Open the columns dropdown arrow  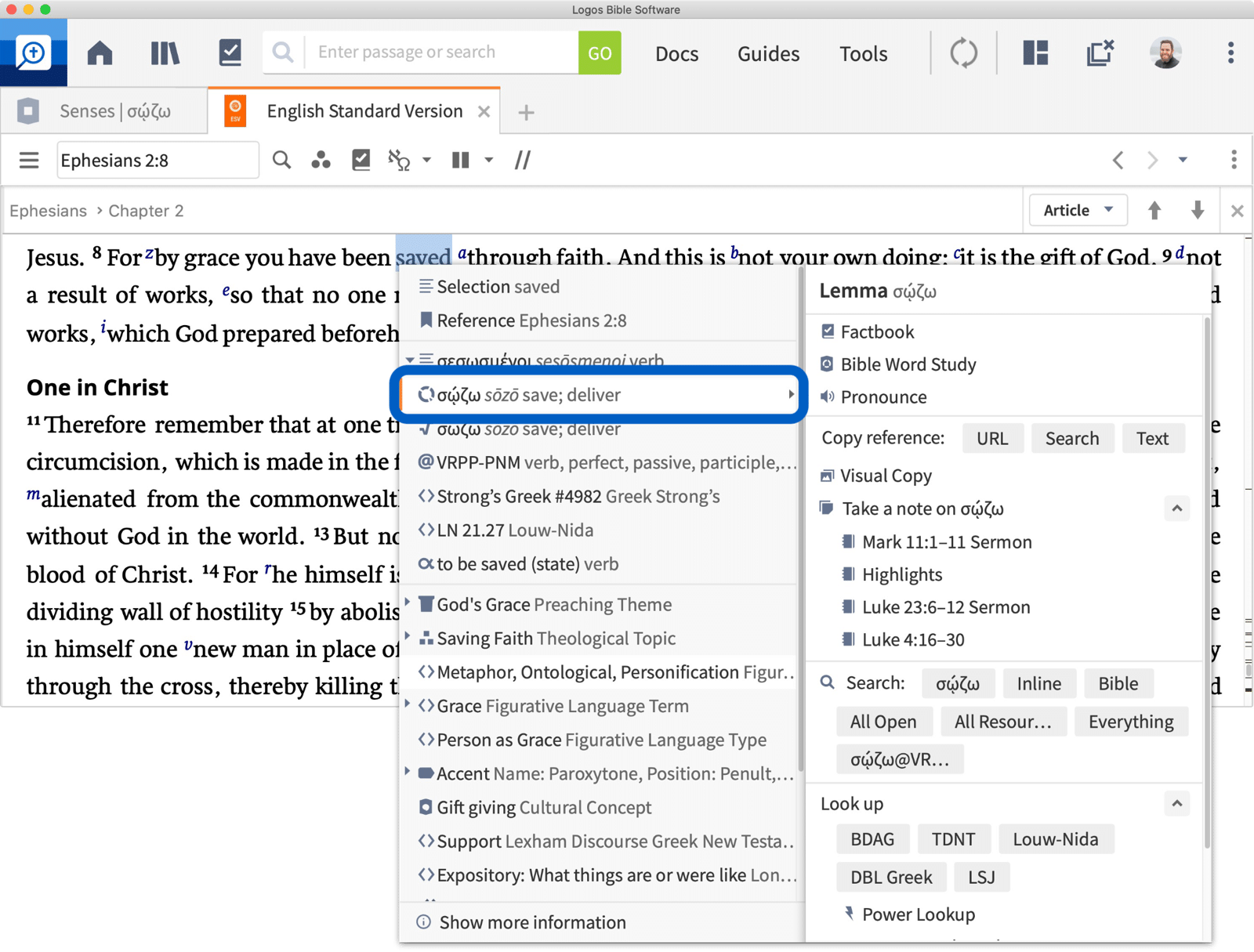click(488, 160)
